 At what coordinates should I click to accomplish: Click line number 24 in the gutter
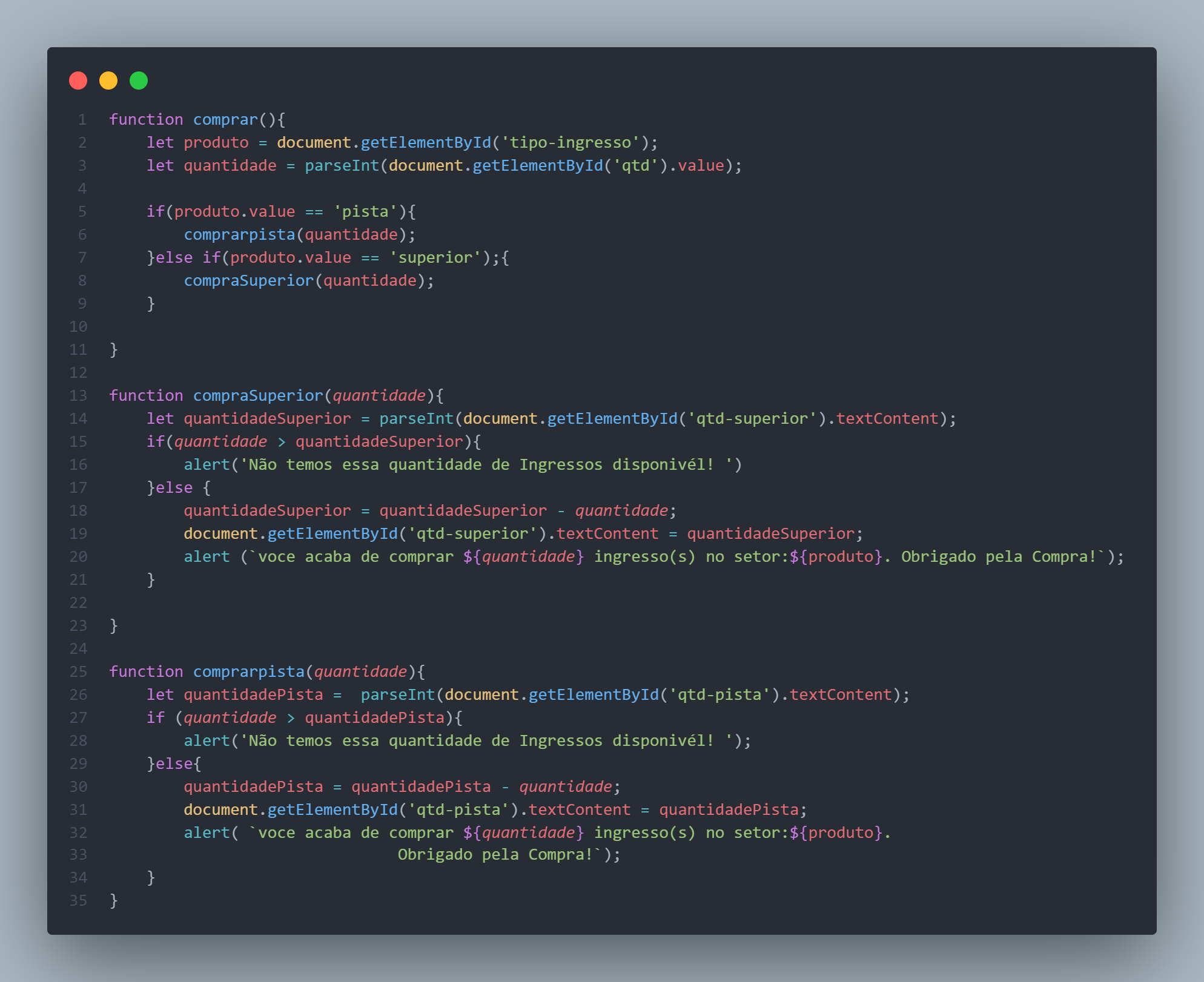tap(78, 648)
